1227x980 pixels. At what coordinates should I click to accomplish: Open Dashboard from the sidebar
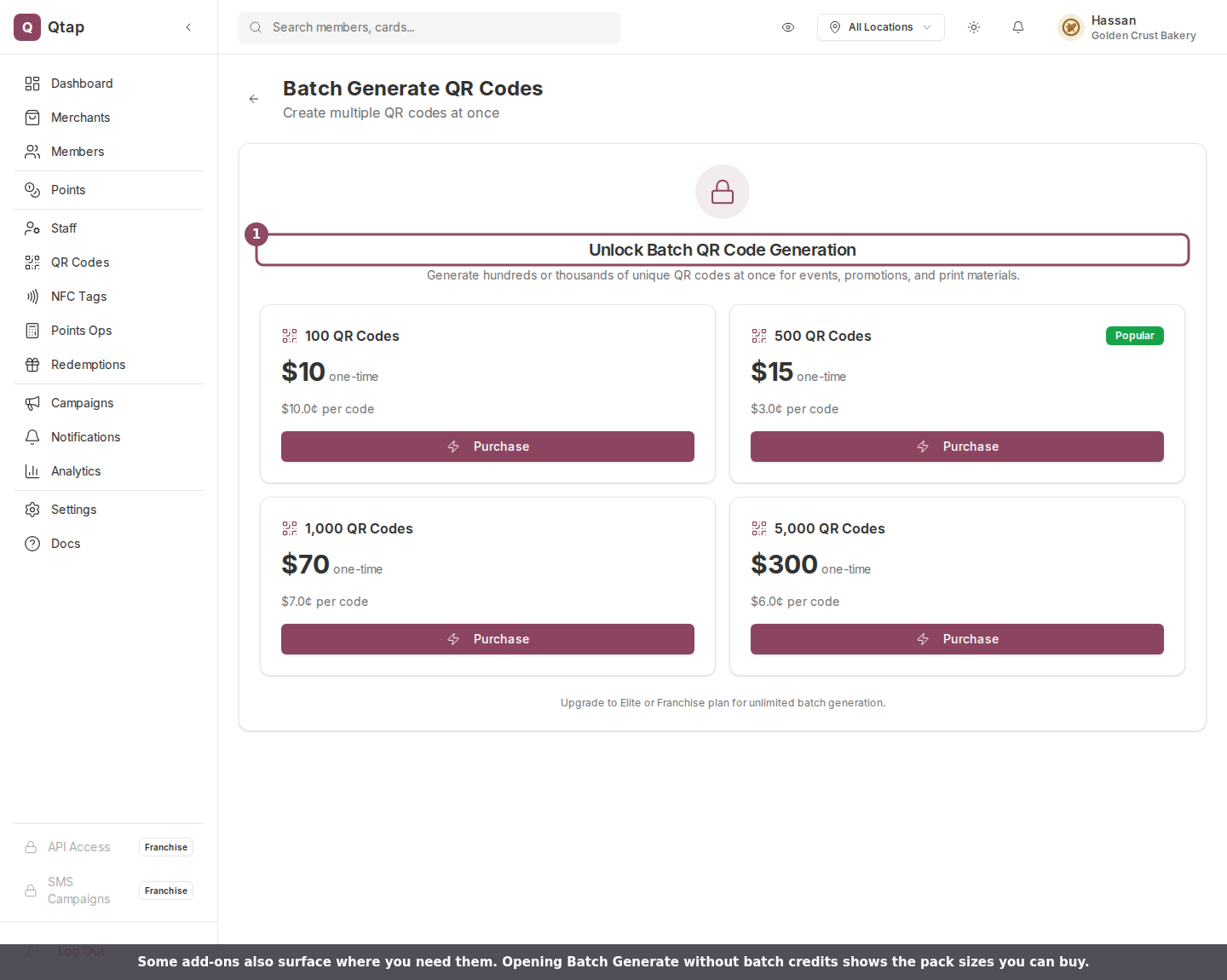pos(108,84)
